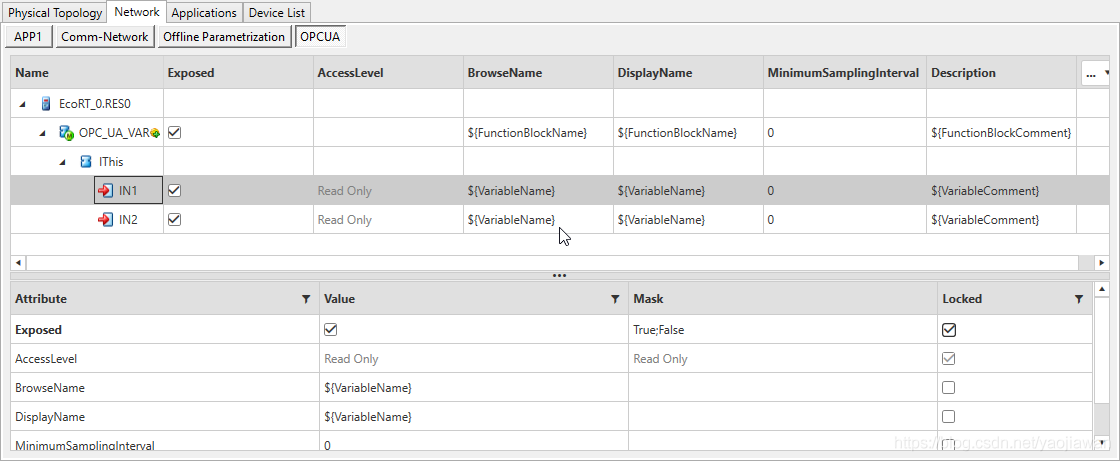
Task: Open the Locked column filter
Action: click(1078, 299)
